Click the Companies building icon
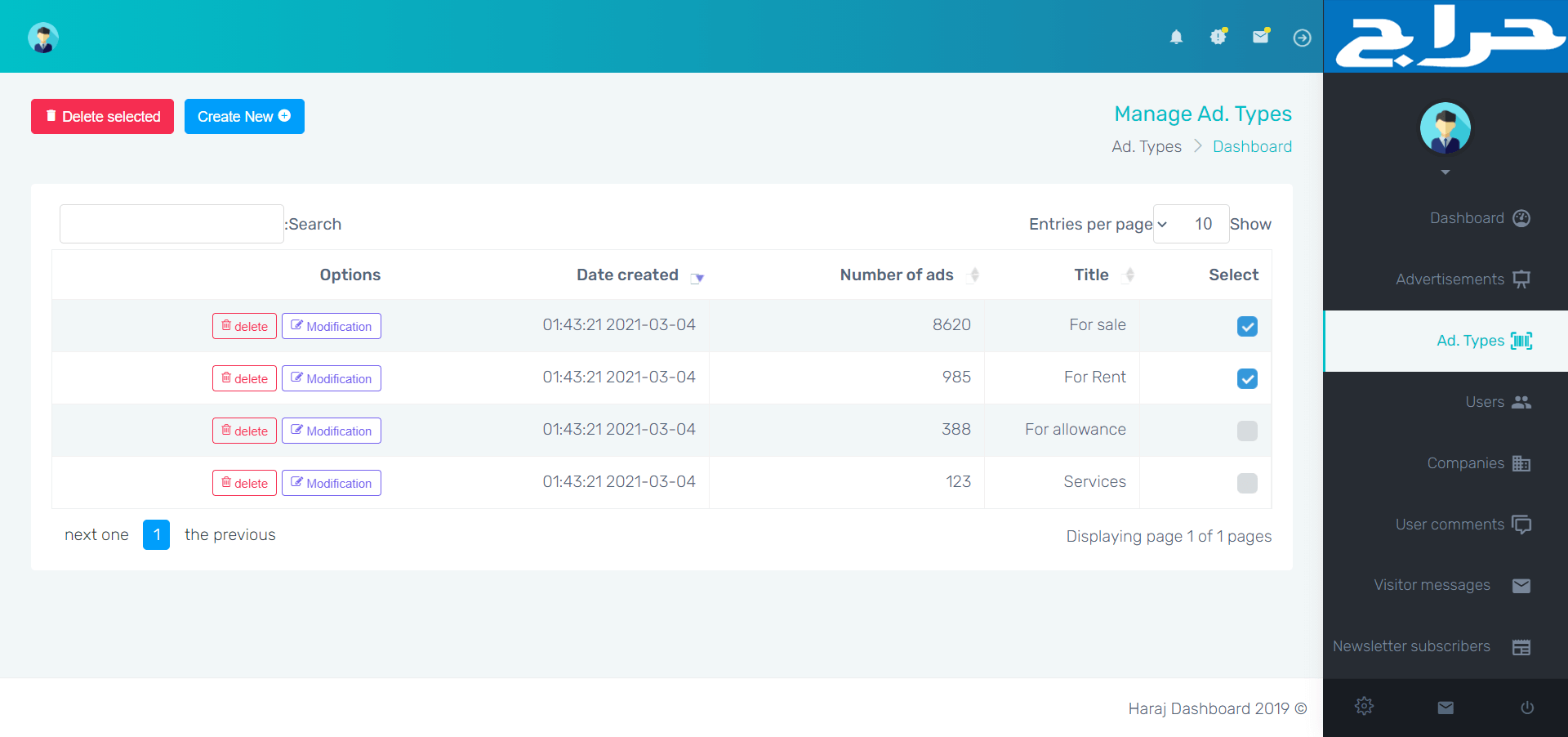This screenshot has width=1568, height=737. coord(1521,463)
